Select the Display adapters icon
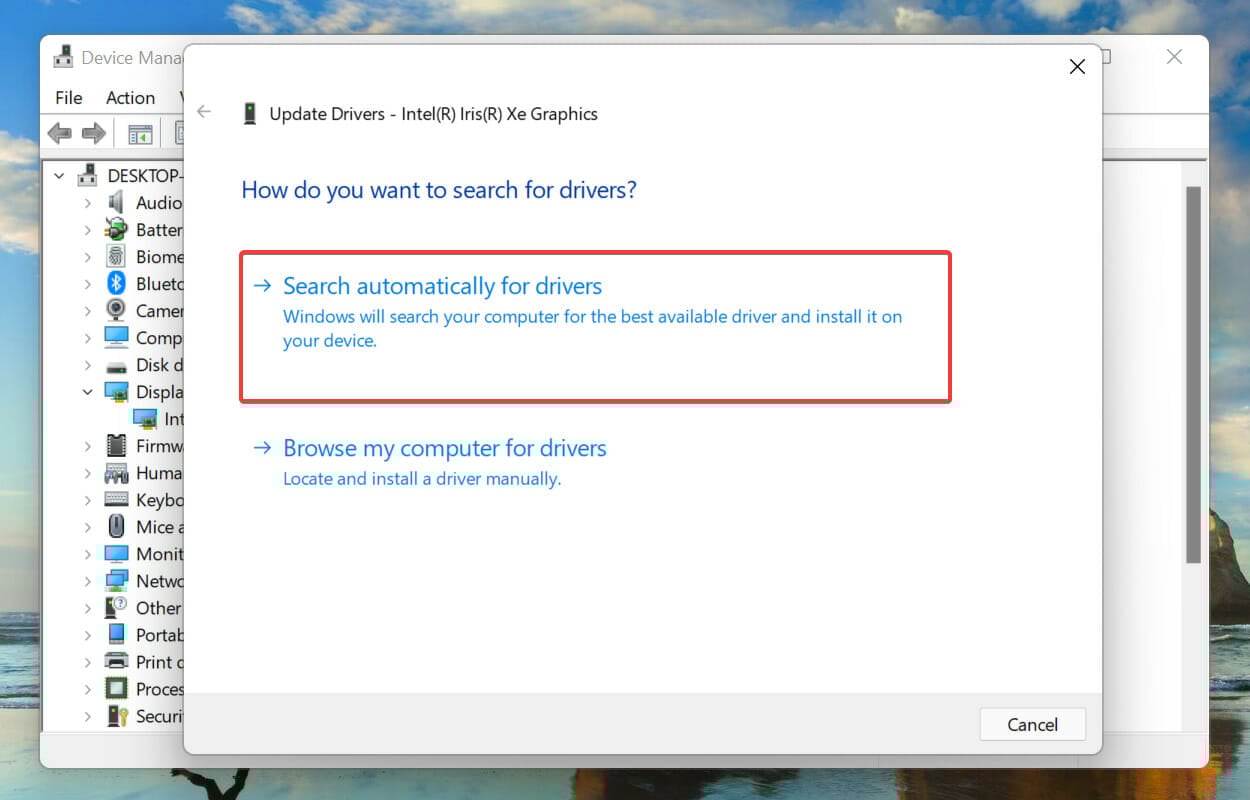The width and height of the screenshot is (1250, 800). [x=117, y=392]
